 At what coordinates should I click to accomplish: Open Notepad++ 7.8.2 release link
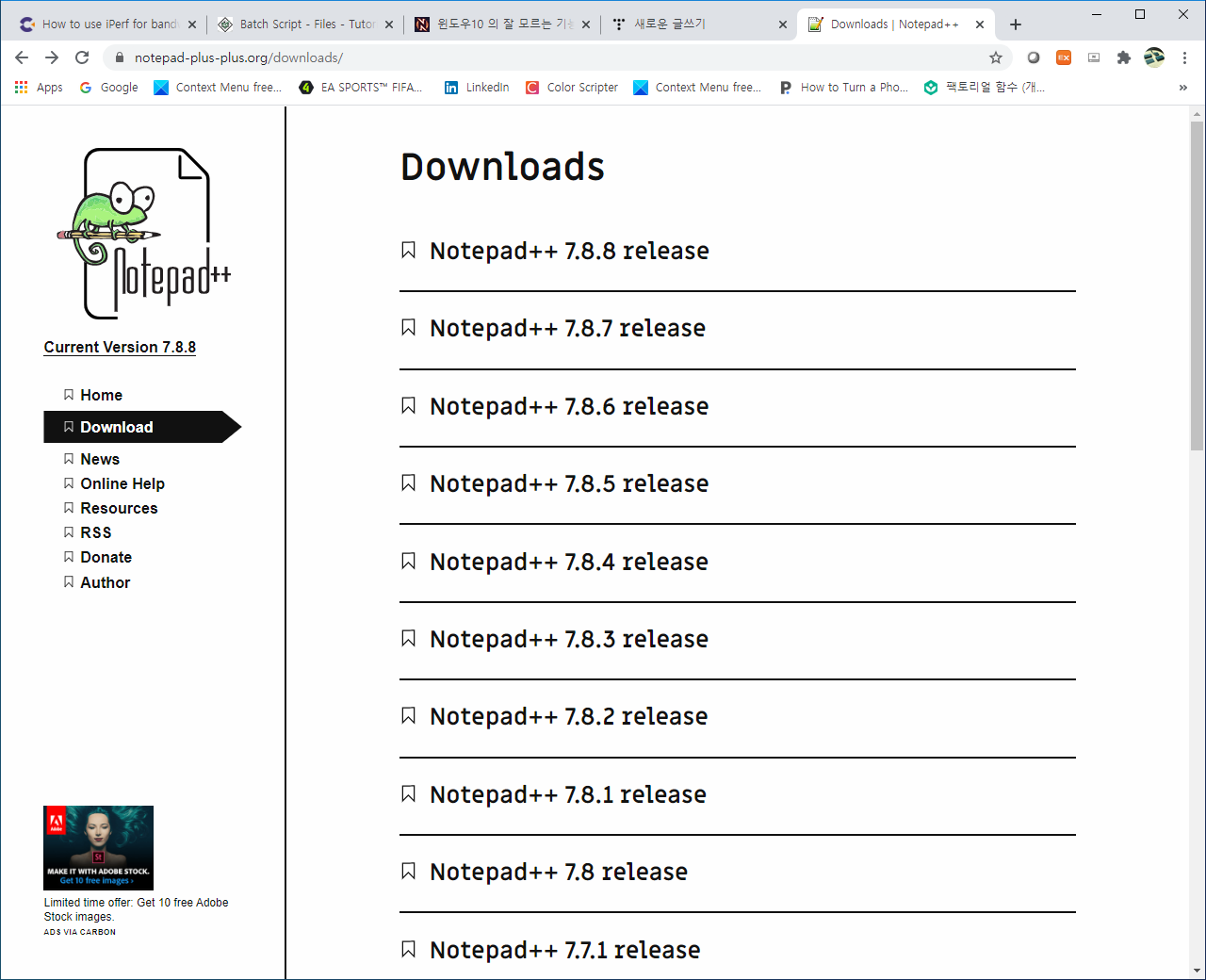coord(568,716)
